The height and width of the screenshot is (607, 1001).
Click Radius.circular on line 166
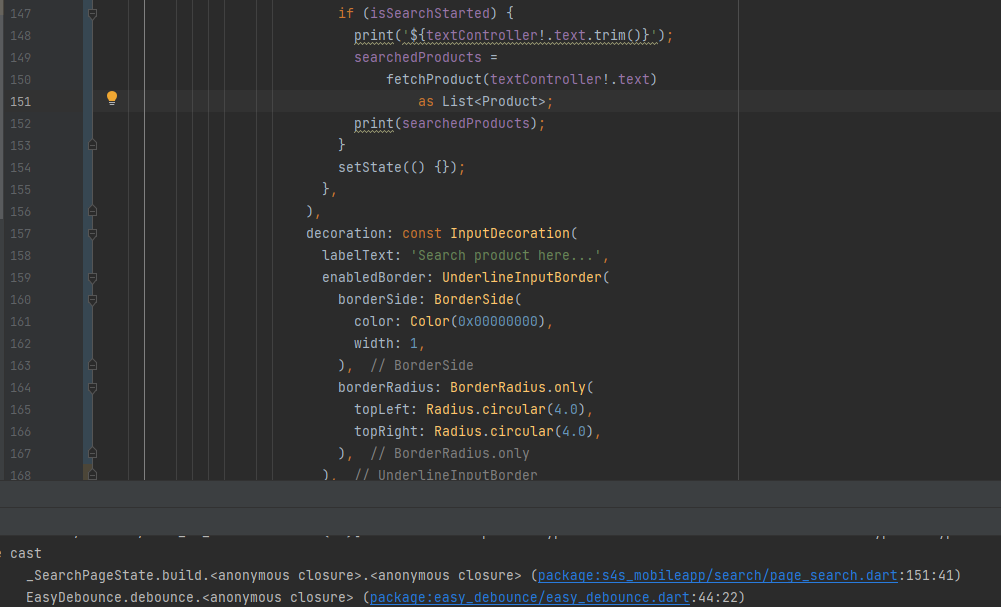pyautogui.click(x=493, y=431)
